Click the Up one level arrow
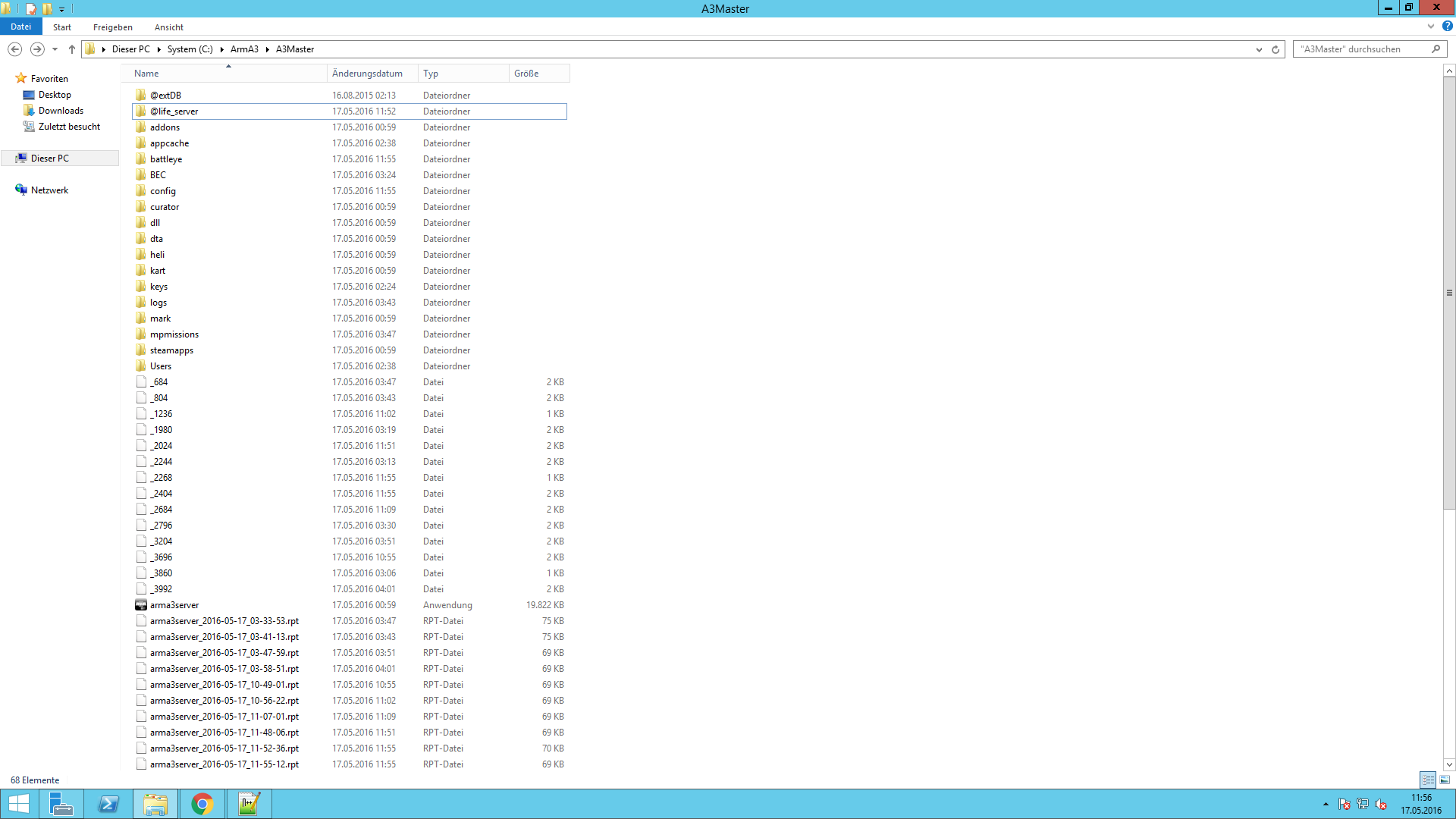The height and width of the screenshot is (819, 1456). tap(72, 49)
